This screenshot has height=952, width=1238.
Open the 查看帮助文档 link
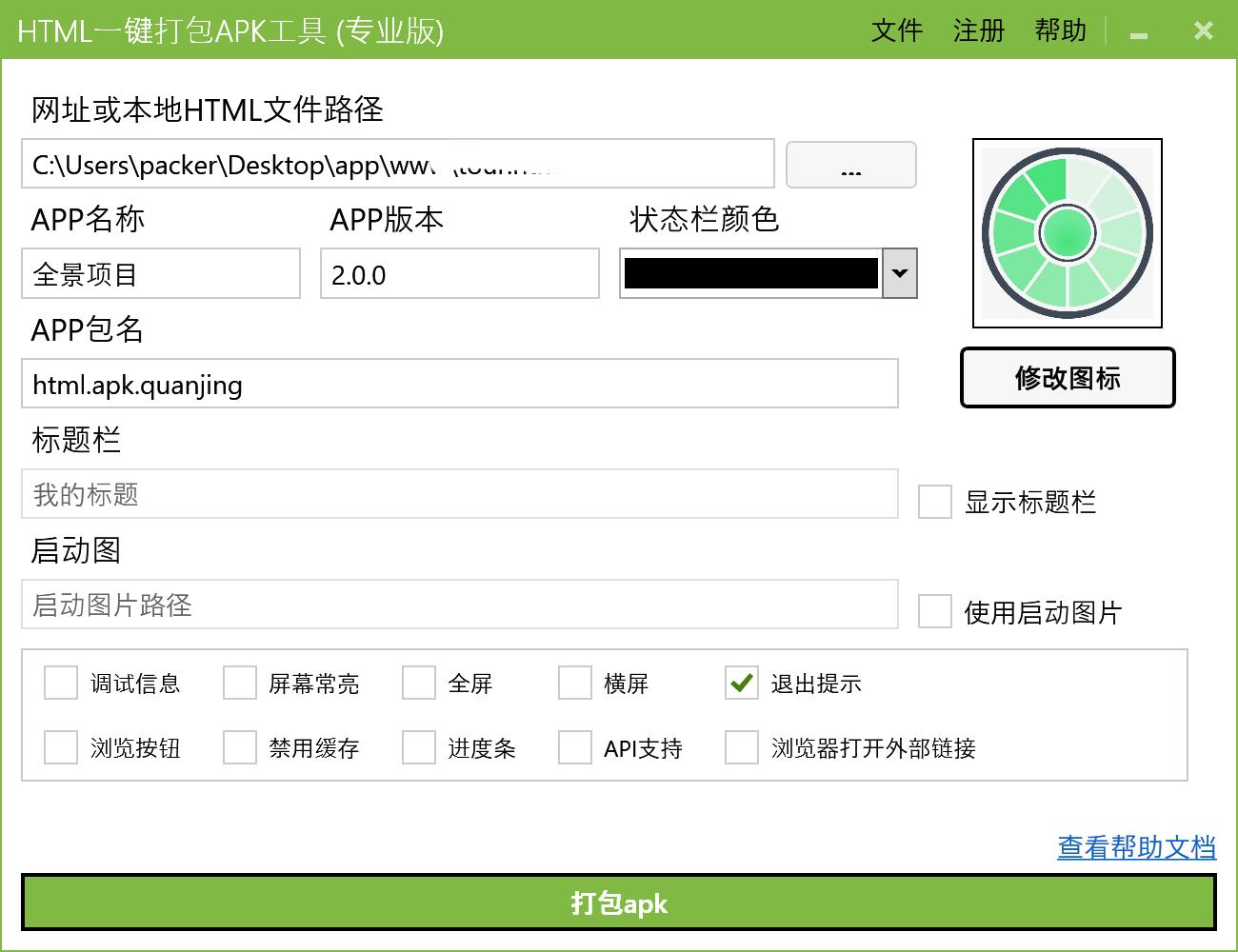tap(1135, 845)
